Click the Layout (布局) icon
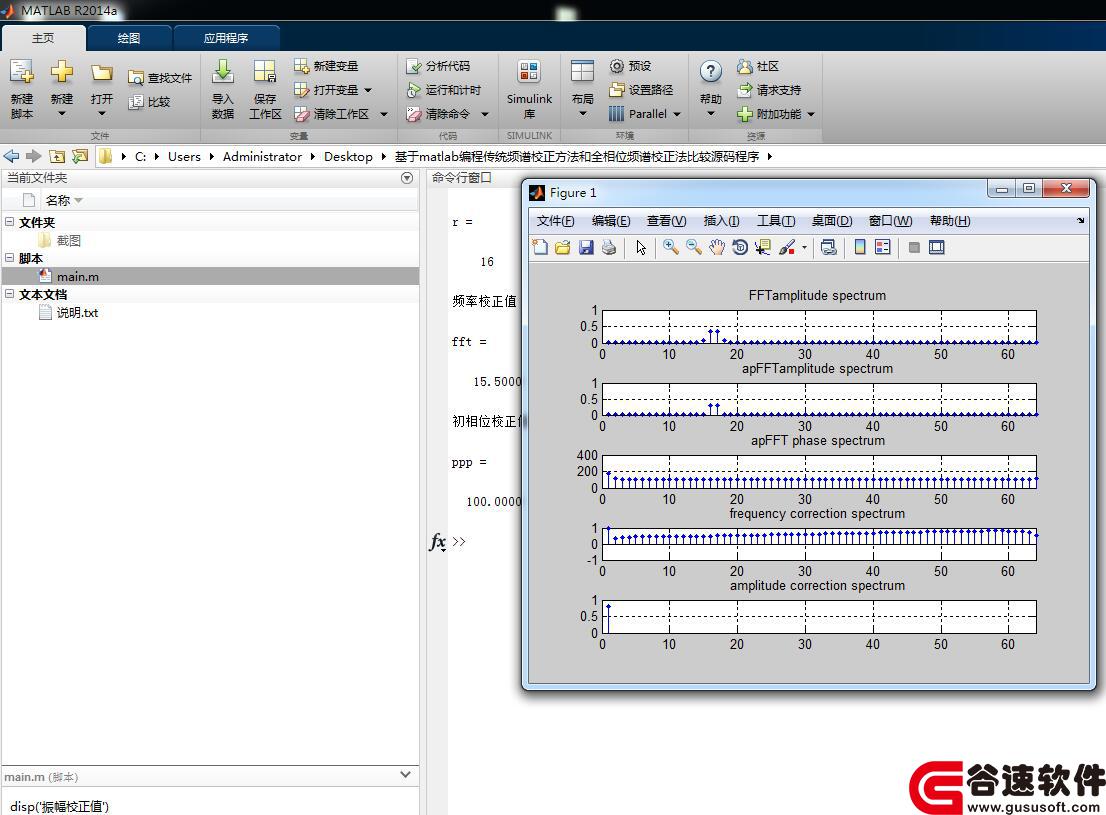 [582, 72]
